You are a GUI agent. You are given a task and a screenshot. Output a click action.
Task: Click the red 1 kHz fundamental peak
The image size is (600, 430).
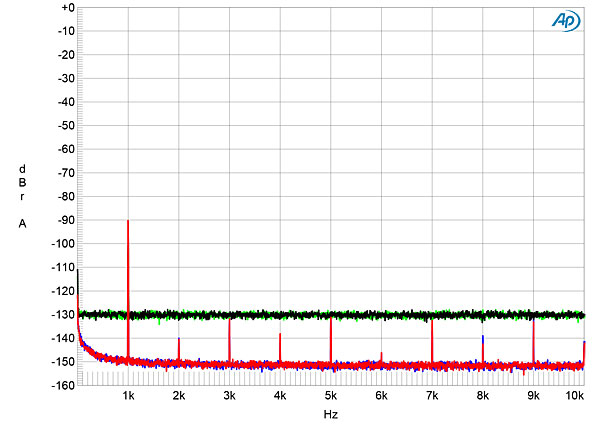128,291
